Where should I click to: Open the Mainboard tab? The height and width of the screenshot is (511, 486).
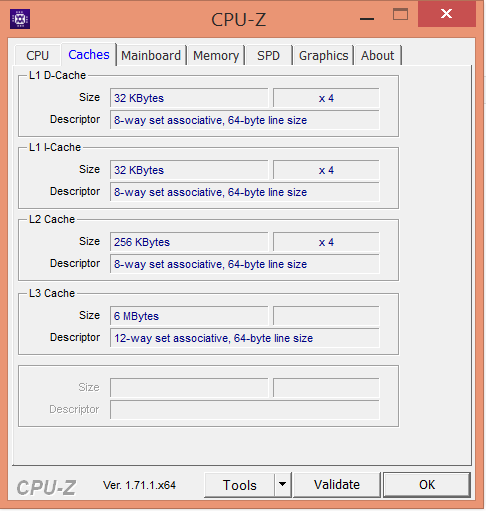click(x=151, y=55)
